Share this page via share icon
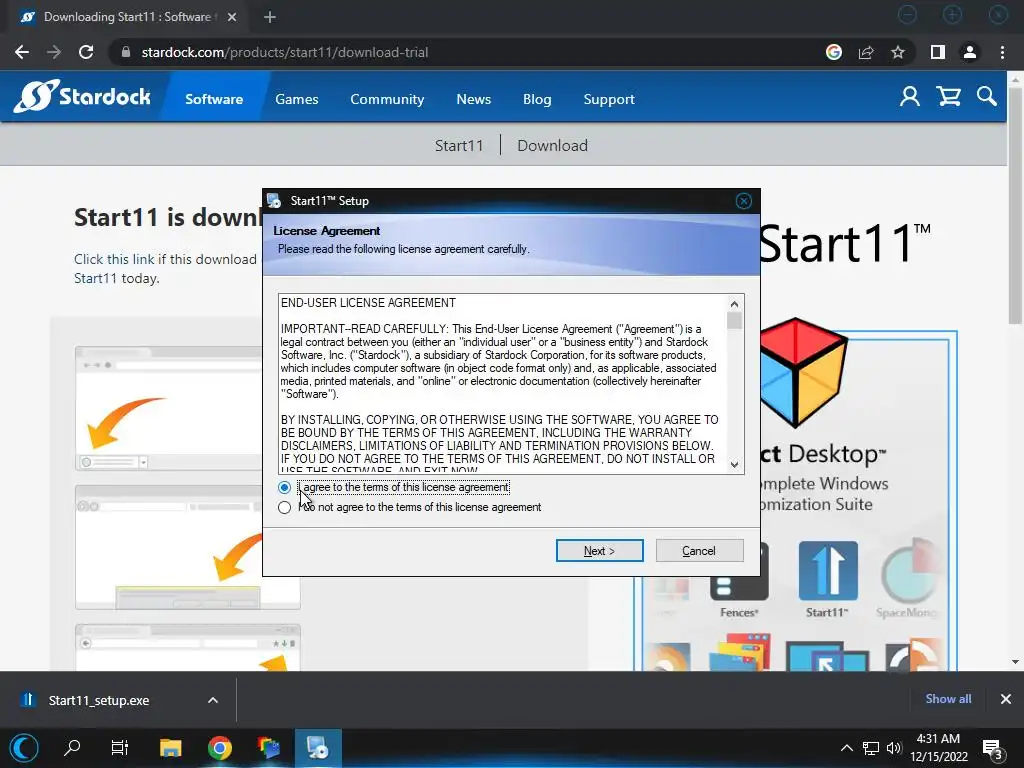Viewport: 1024px width, 768px height. click(866, 52)
